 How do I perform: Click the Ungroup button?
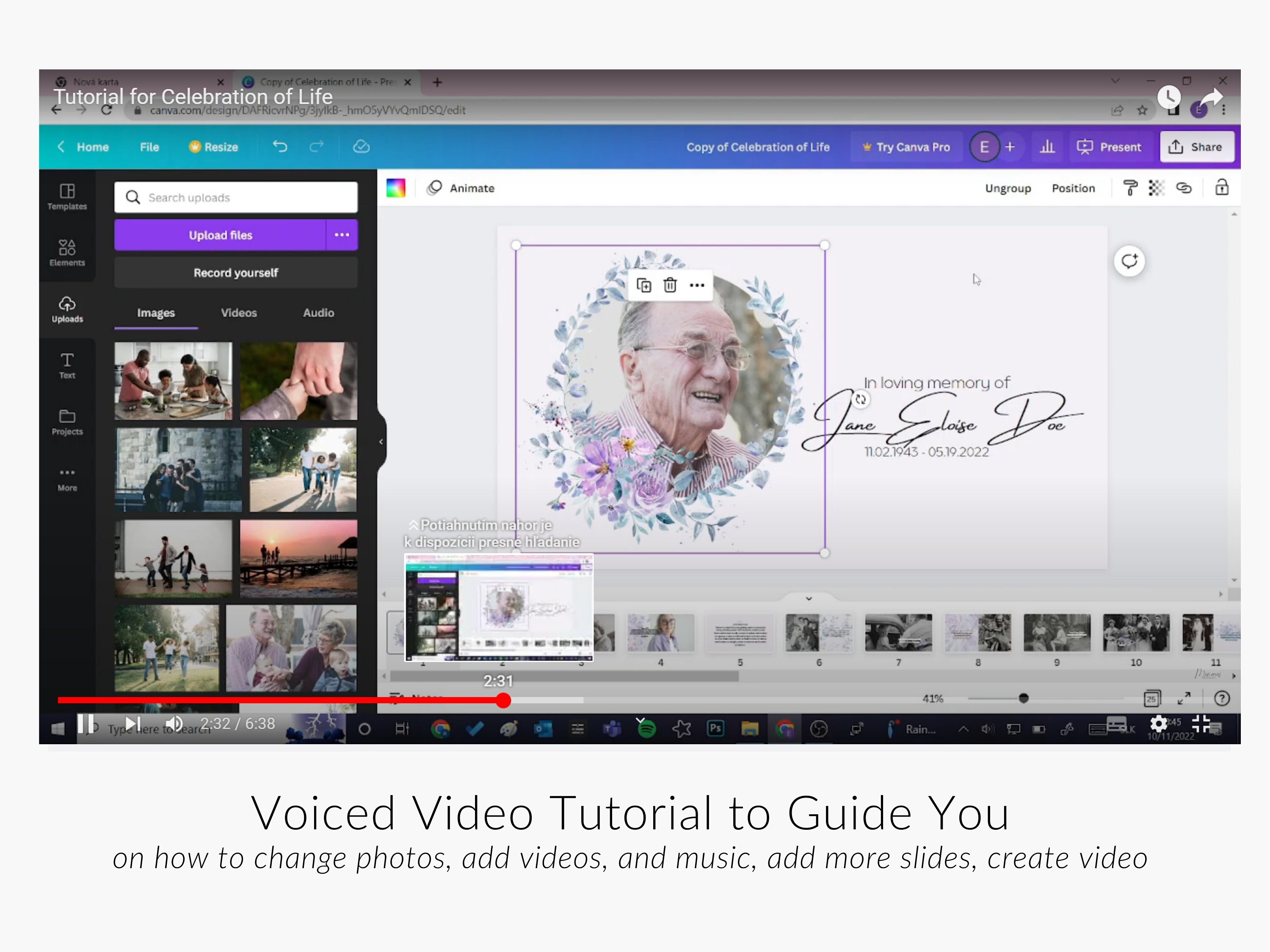coord(1008,188)
